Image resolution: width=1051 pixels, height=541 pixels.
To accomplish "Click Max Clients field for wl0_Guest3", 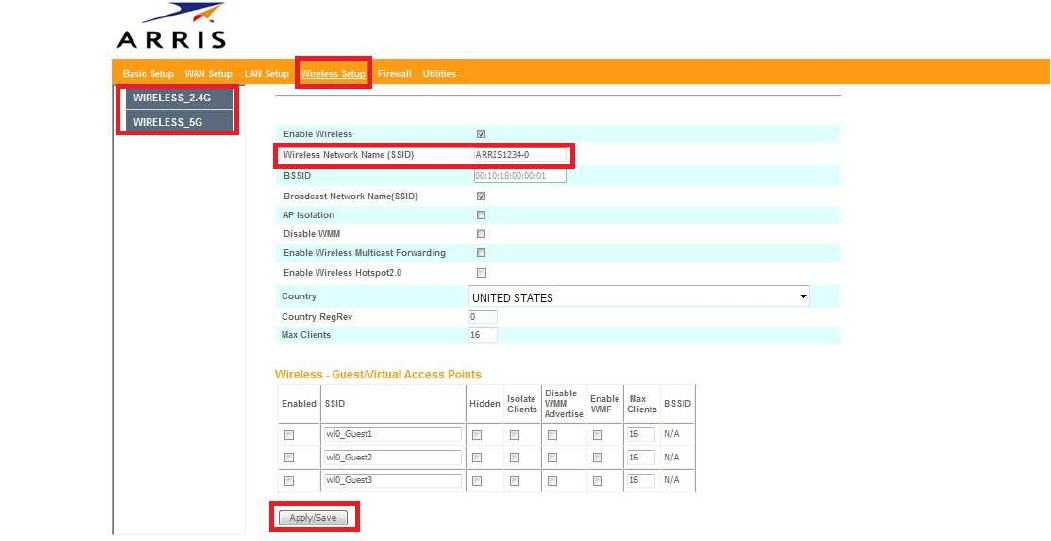I will 641,481.
